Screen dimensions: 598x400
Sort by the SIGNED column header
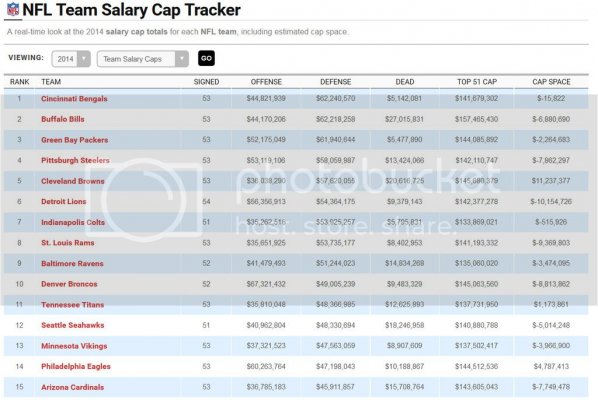(206, 82)
